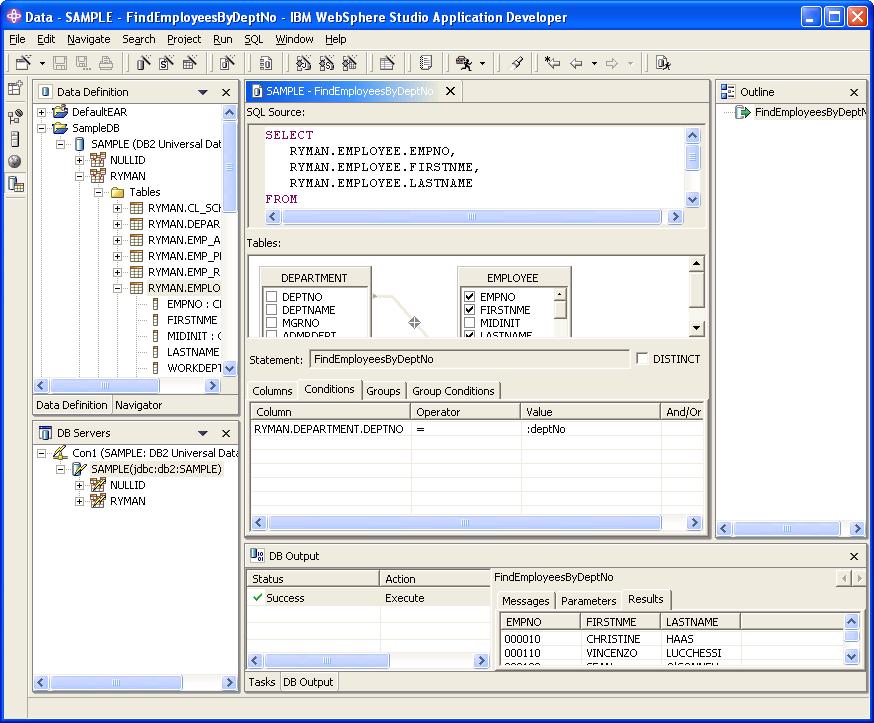Click the Back navigation arrow icon

tap(576, 64)
